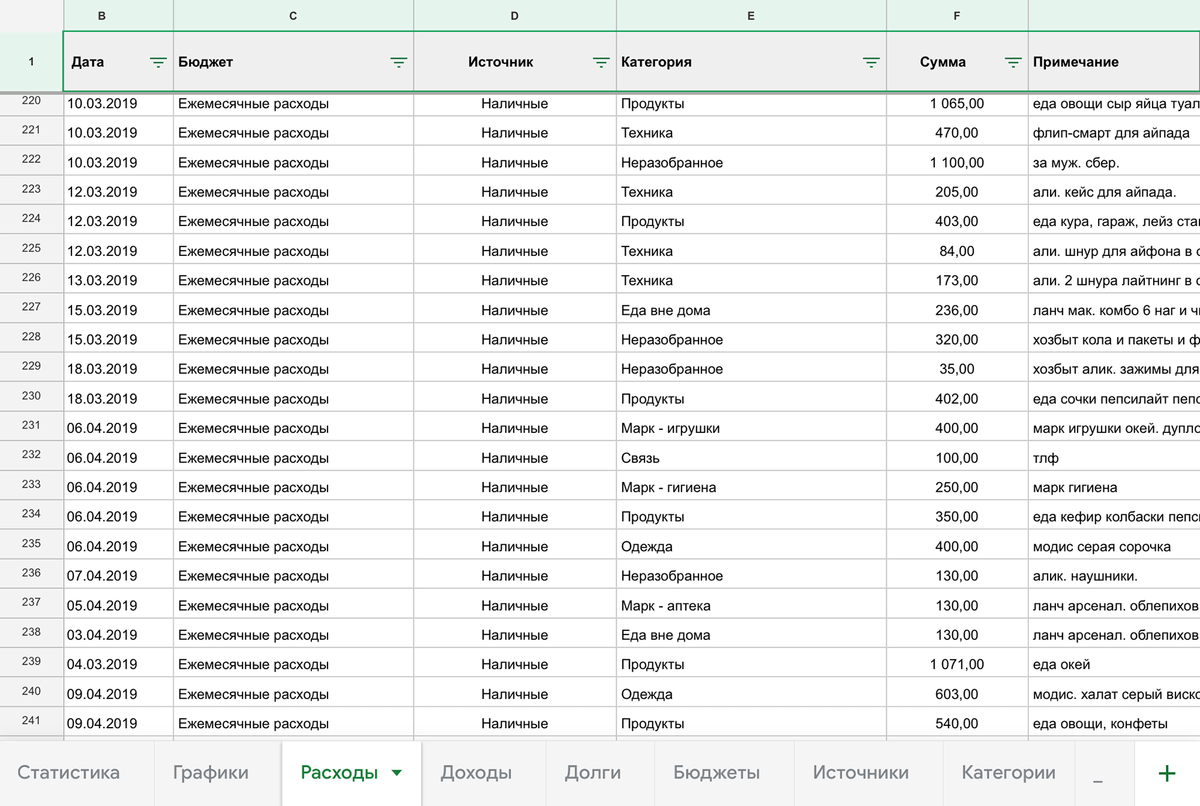Select row 230 header
1200x806 pixels.
(31, 397)
